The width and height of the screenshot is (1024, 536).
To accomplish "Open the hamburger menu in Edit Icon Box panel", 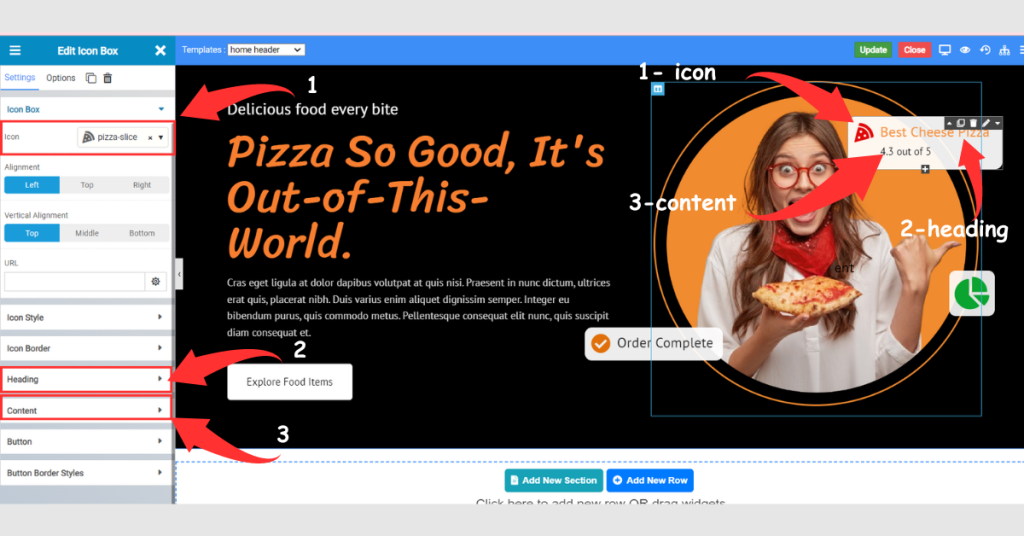I will pos(14,50).
